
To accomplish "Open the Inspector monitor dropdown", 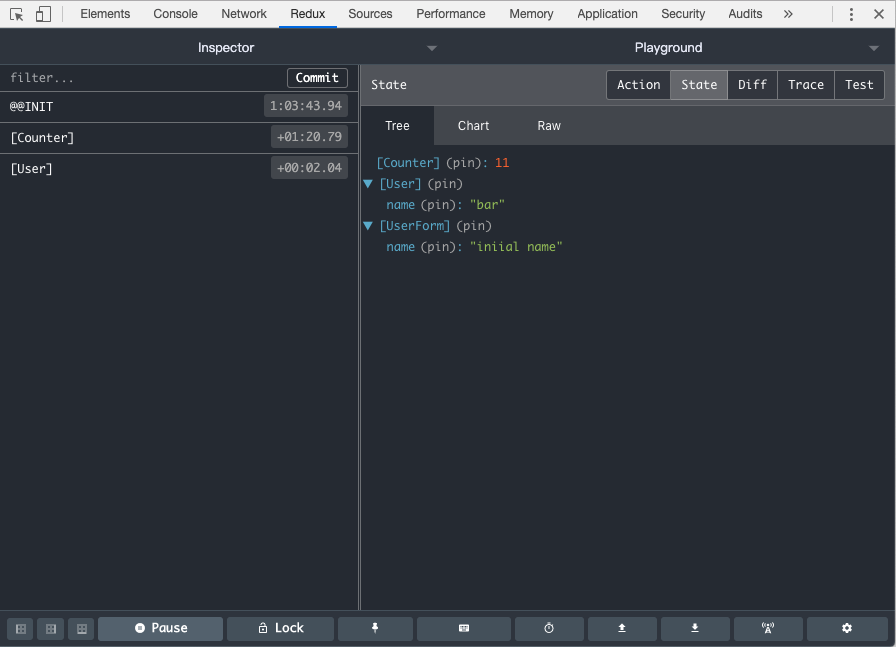I will click(x=432, y=48).
